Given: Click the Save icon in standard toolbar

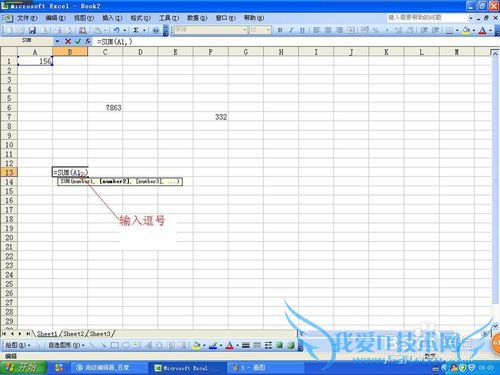Looking at the screenshot, I should pyautogui.click(x=32, y=30).
